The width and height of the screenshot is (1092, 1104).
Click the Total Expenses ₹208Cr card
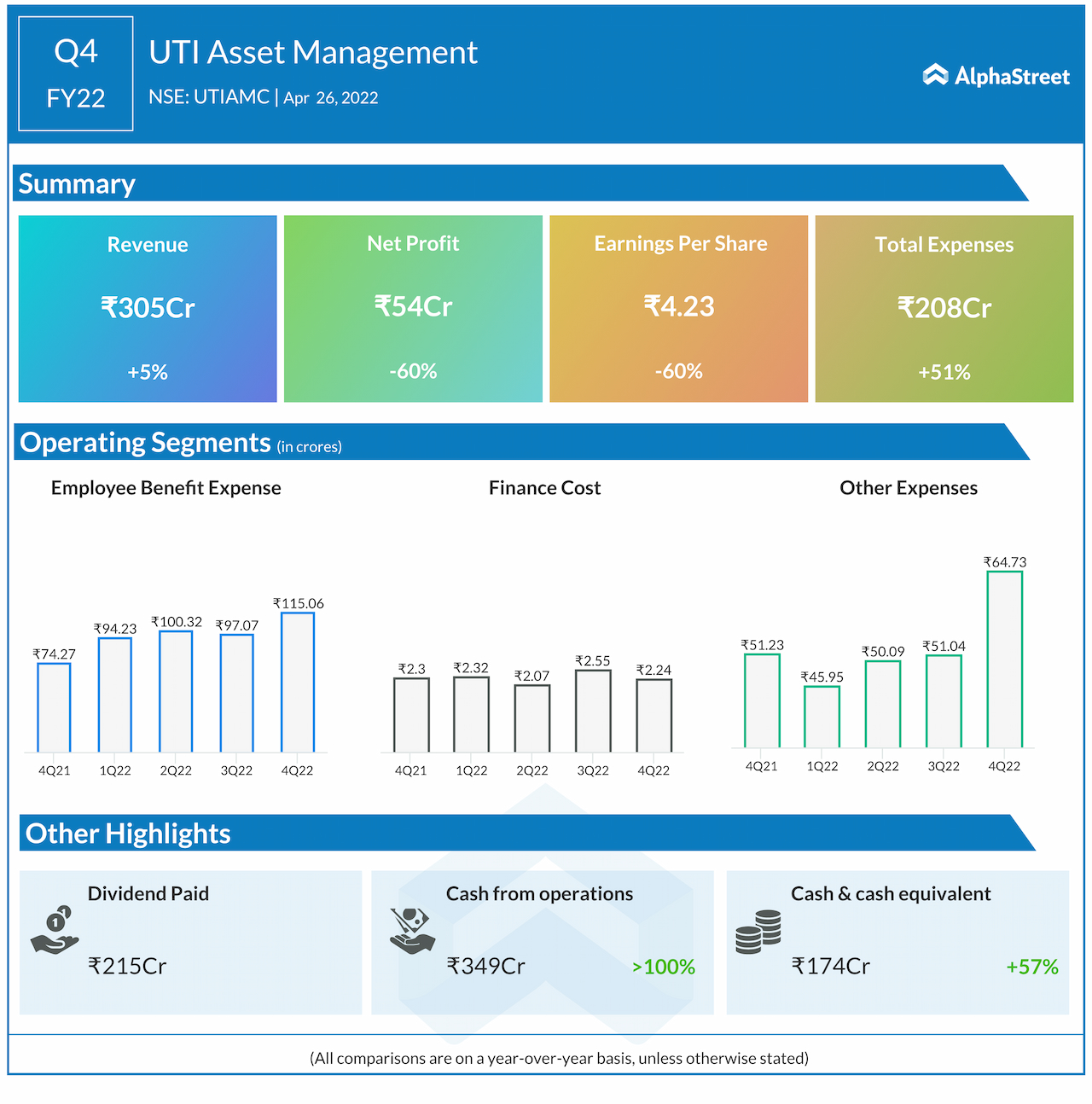click(944, 308)
